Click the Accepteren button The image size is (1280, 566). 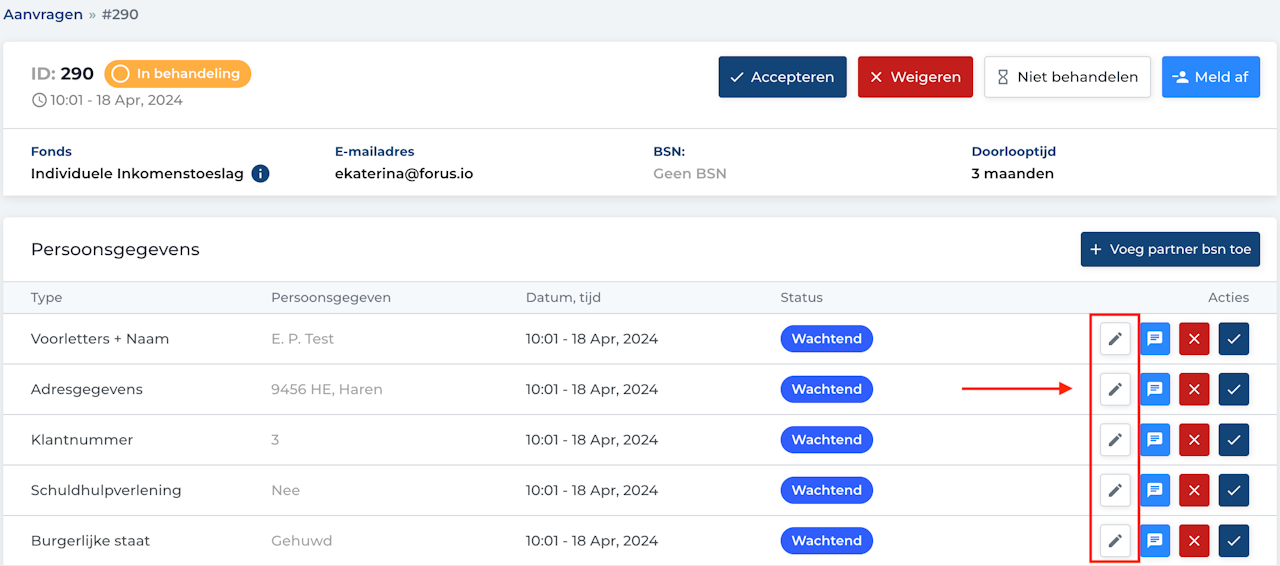783,77
